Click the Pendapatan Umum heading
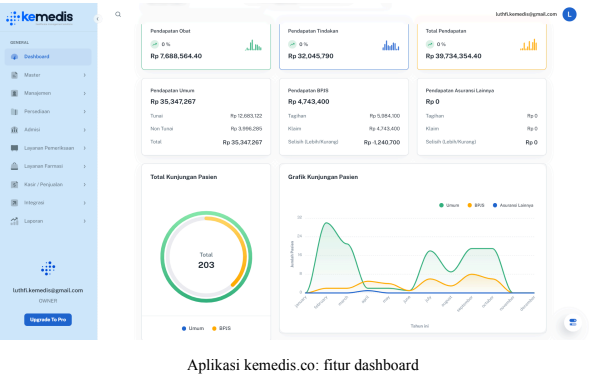Image resolution: width=589 pixels, height=377 pixels. tap(172, 90)
